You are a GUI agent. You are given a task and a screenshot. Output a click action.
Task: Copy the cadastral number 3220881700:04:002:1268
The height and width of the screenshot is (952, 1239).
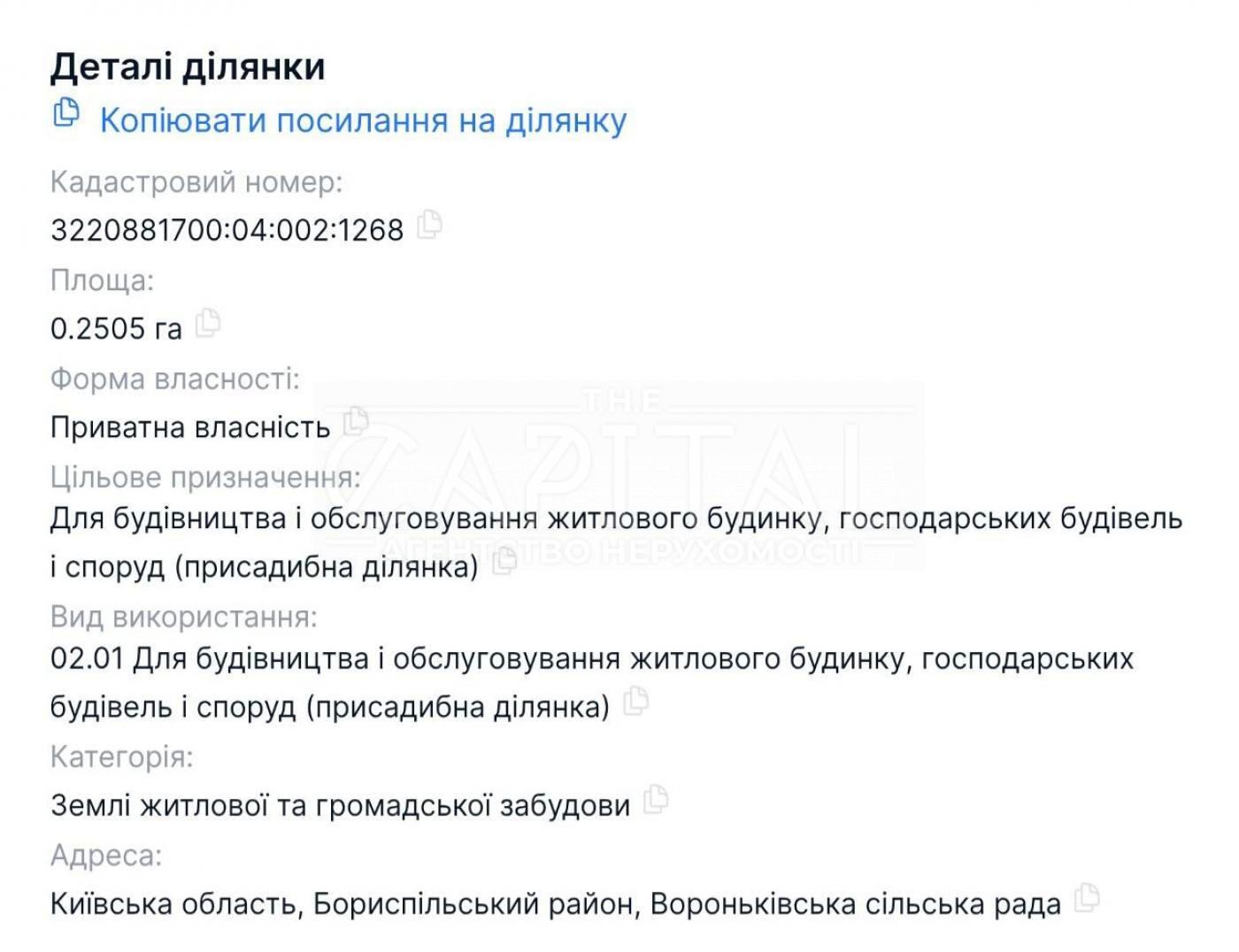pyautogui.click(x=429, y=225)
